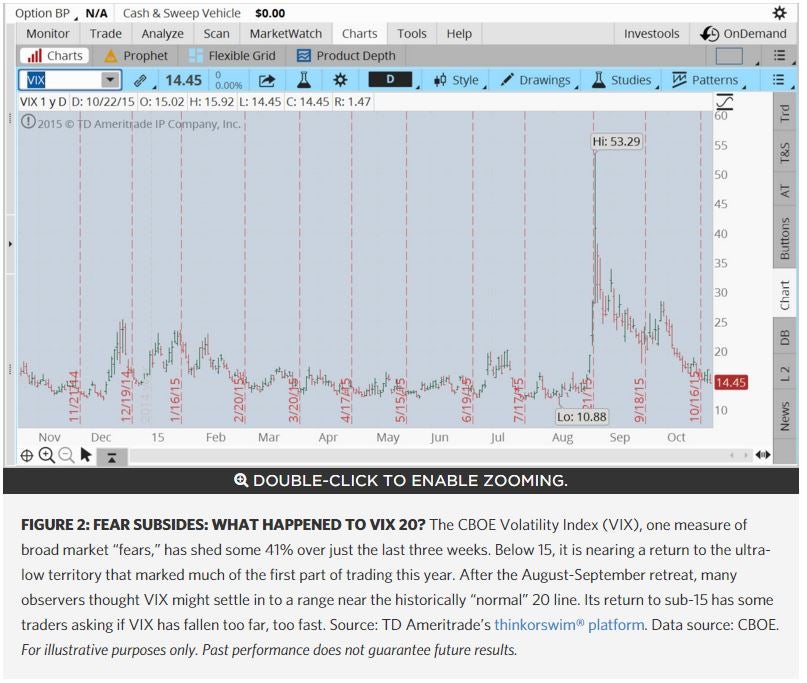
Task: Click the 2/20/15 expiration date marker
Action: (x=239, y=397)
